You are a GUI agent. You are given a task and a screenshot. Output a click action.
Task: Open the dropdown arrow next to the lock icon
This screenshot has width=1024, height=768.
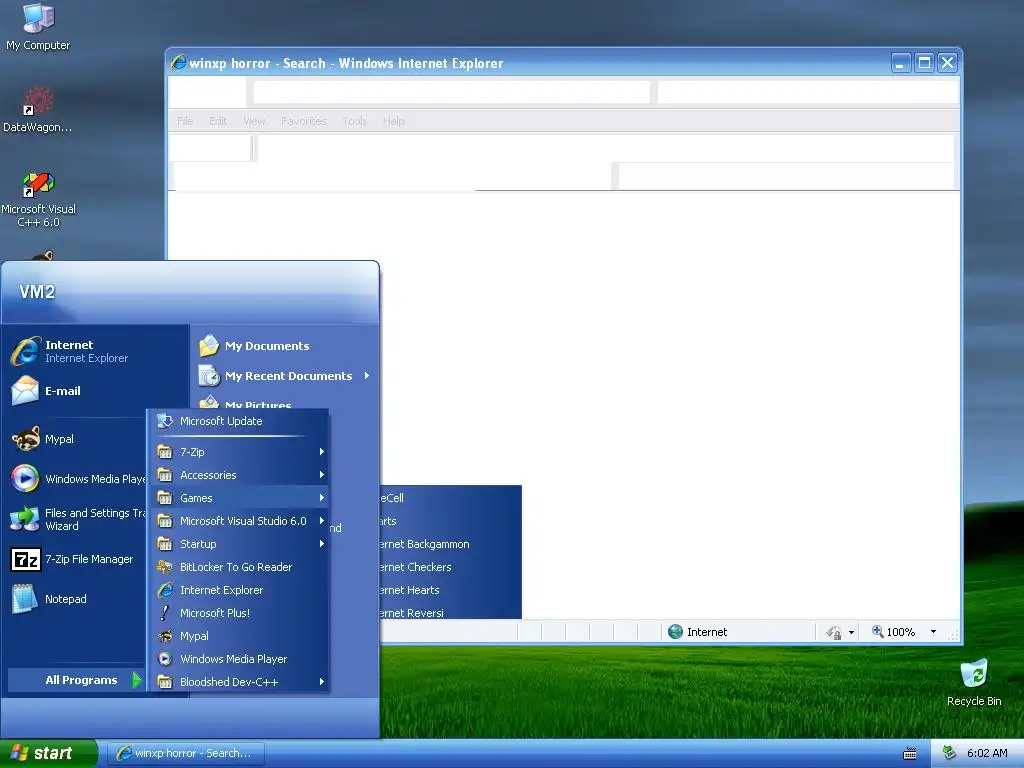tap(851, 632)
